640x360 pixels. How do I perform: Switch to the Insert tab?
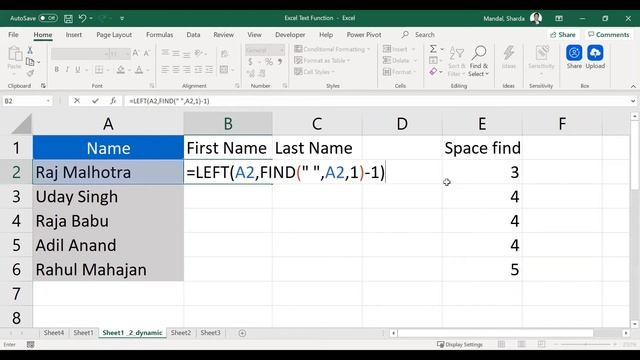(x=73, y=35)
